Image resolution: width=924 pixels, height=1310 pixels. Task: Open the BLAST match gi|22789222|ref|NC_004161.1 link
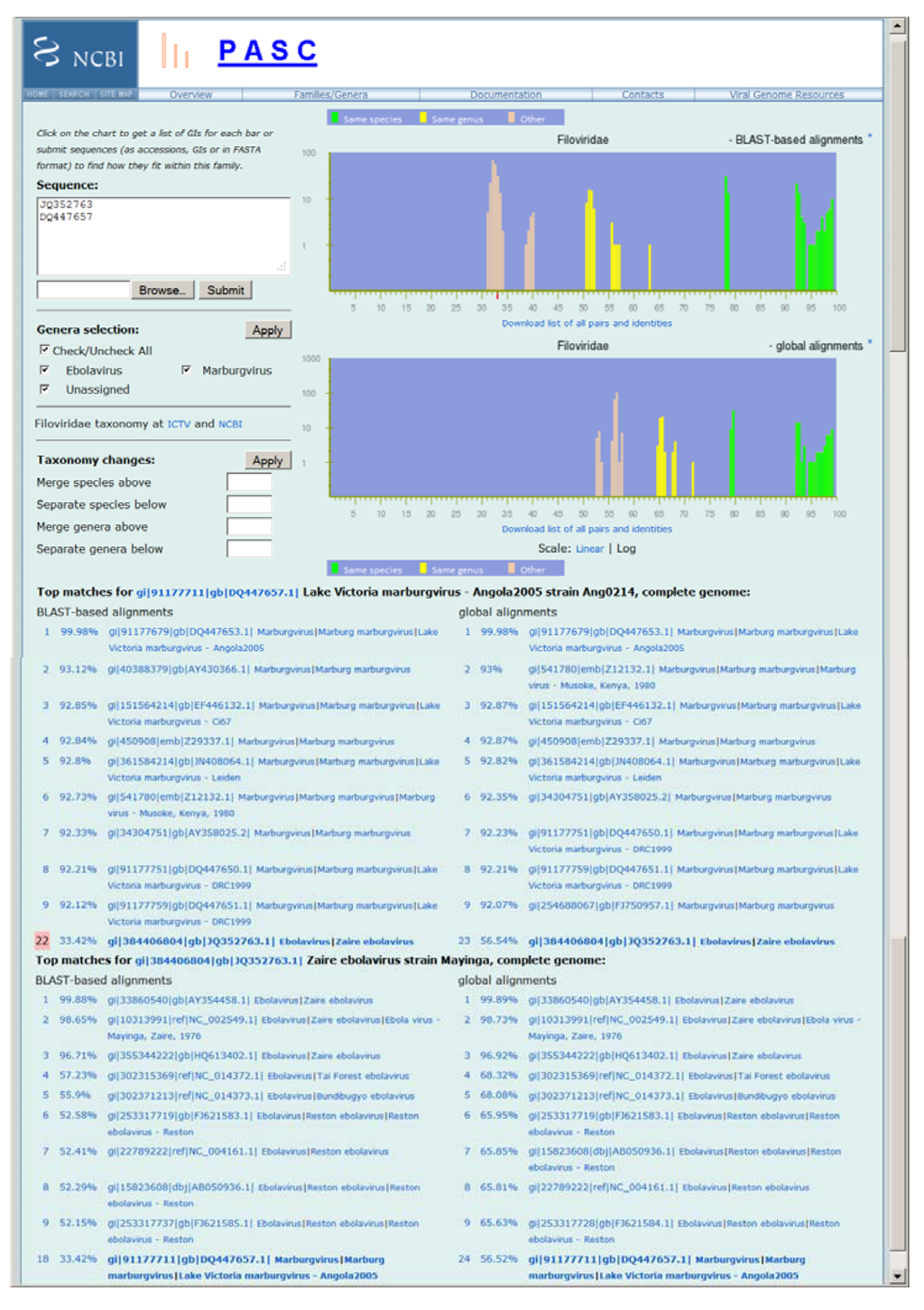pos(182,1152)
